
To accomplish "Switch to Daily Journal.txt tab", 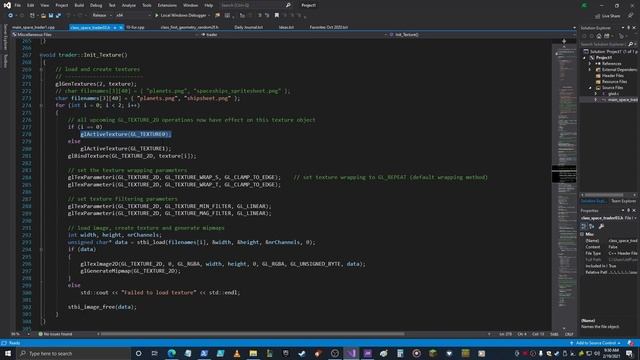I will coord(249,27).
